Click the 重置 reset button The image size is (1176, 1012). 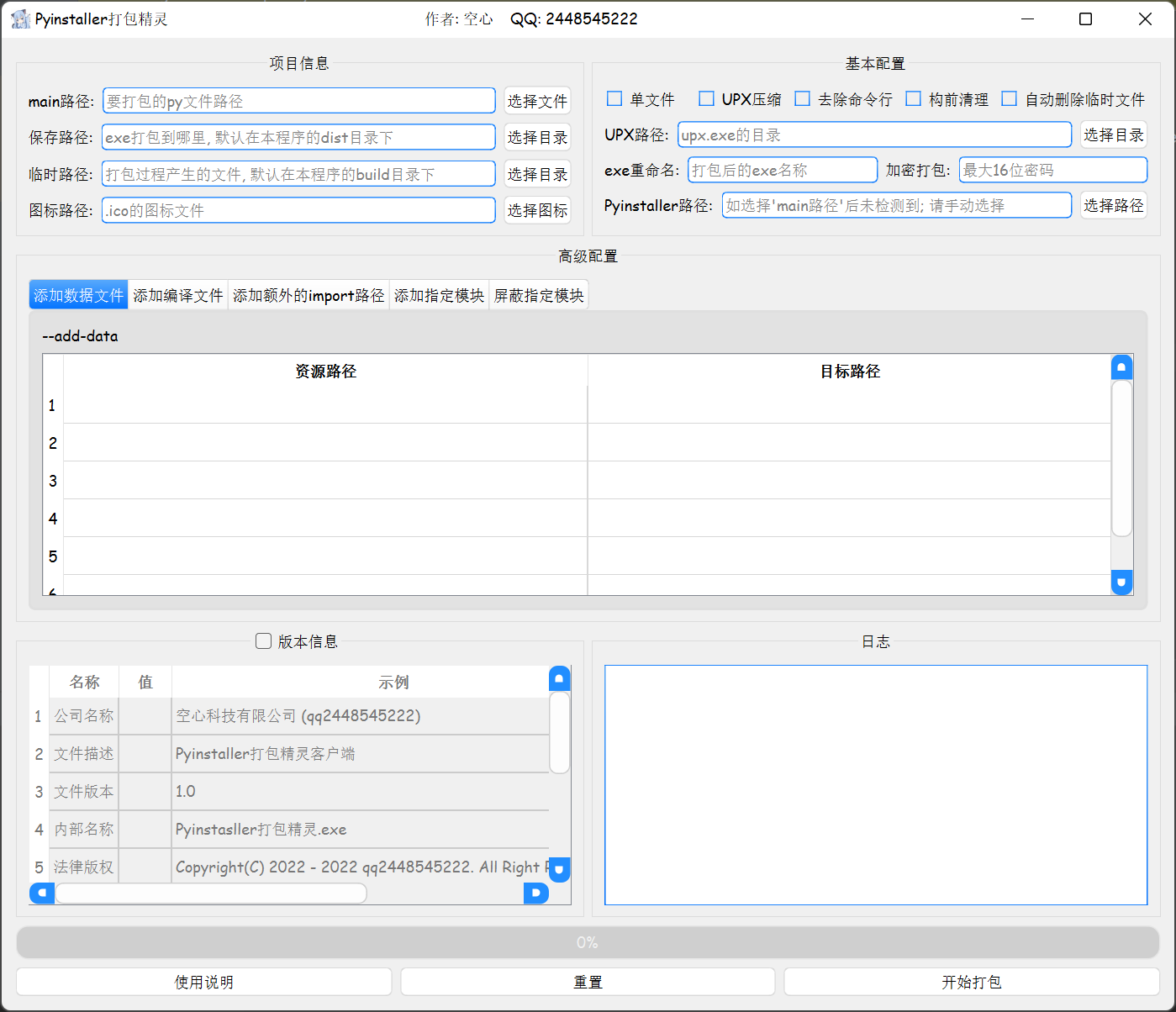click(x=588, y=982)
